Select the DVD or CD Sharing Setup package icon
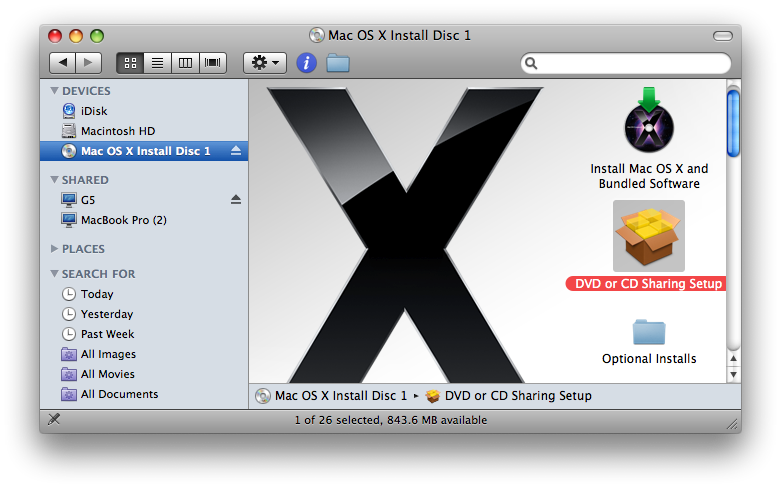Viewport: 781px width, 488px height. [649, 236]
